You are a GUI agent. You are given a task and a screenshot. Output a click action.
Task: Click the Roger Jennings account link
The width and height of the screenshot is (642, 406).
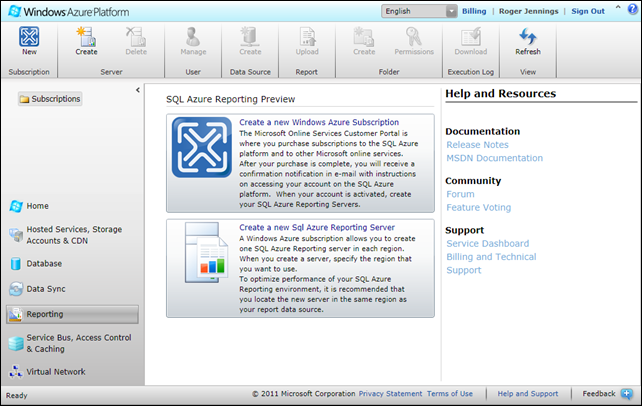tap(528, 11)
